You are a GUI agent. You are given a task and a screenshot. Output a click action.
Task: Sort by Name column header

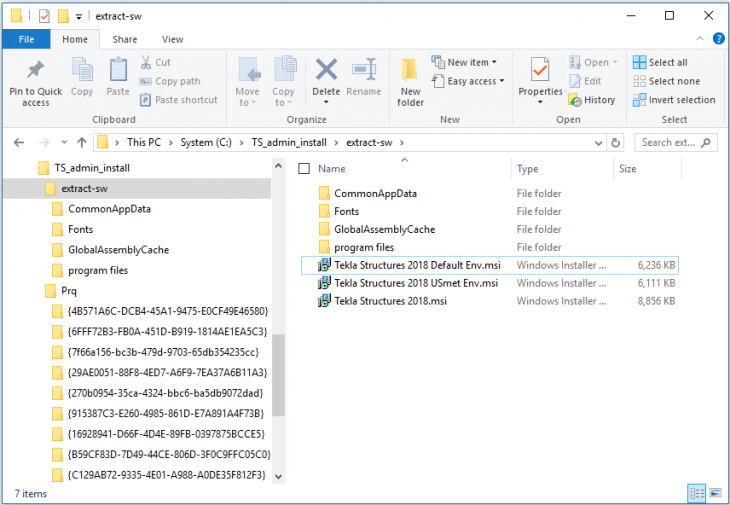331,168
